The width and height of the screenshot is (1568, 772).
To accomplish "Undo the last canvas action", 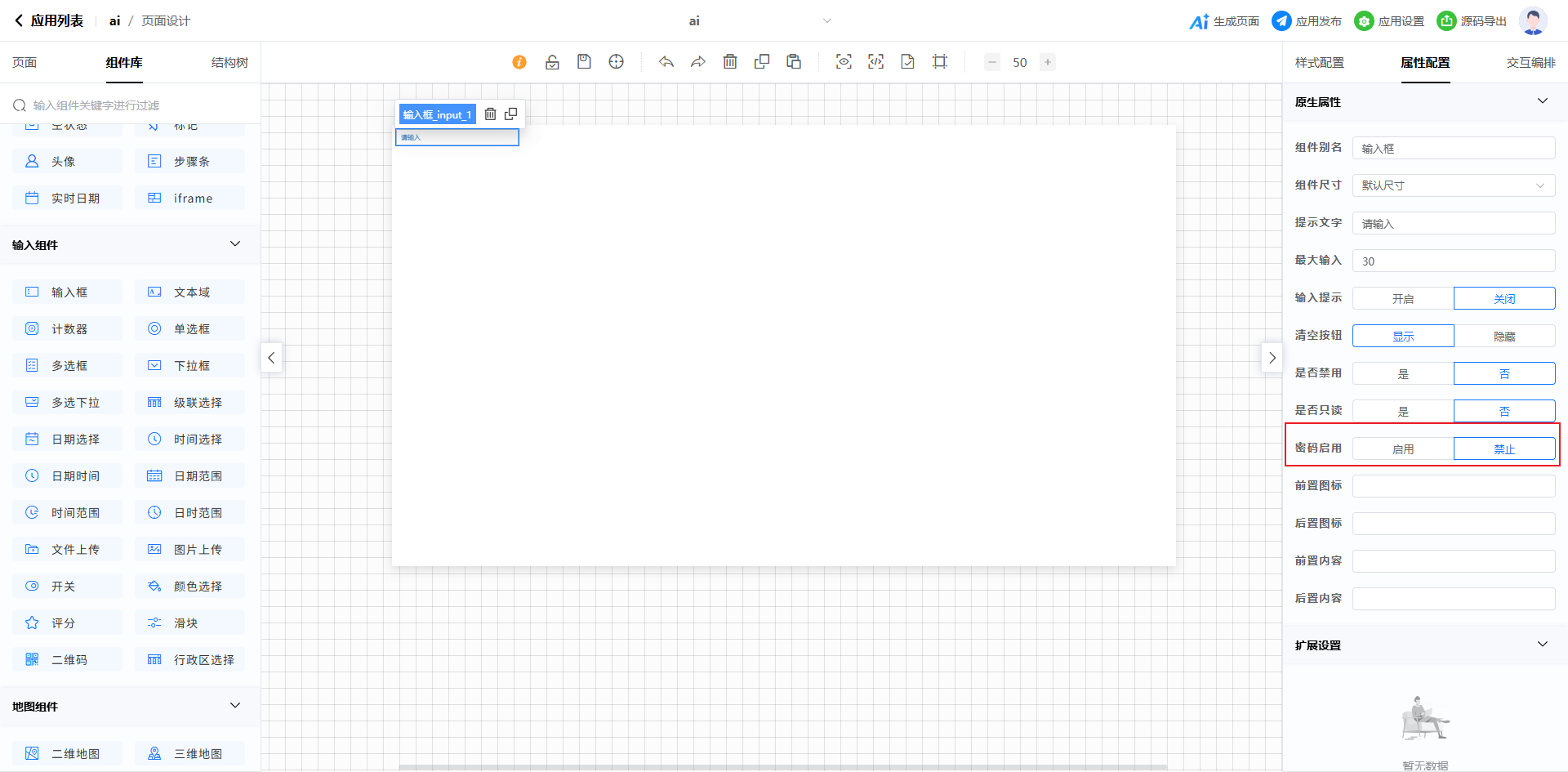I will point(666,62).
